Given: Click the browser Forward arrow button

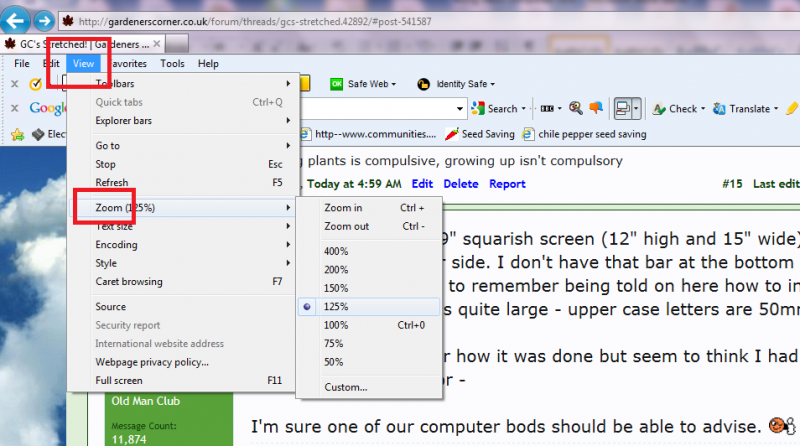Looking at the screenshot, I should 44,20.
